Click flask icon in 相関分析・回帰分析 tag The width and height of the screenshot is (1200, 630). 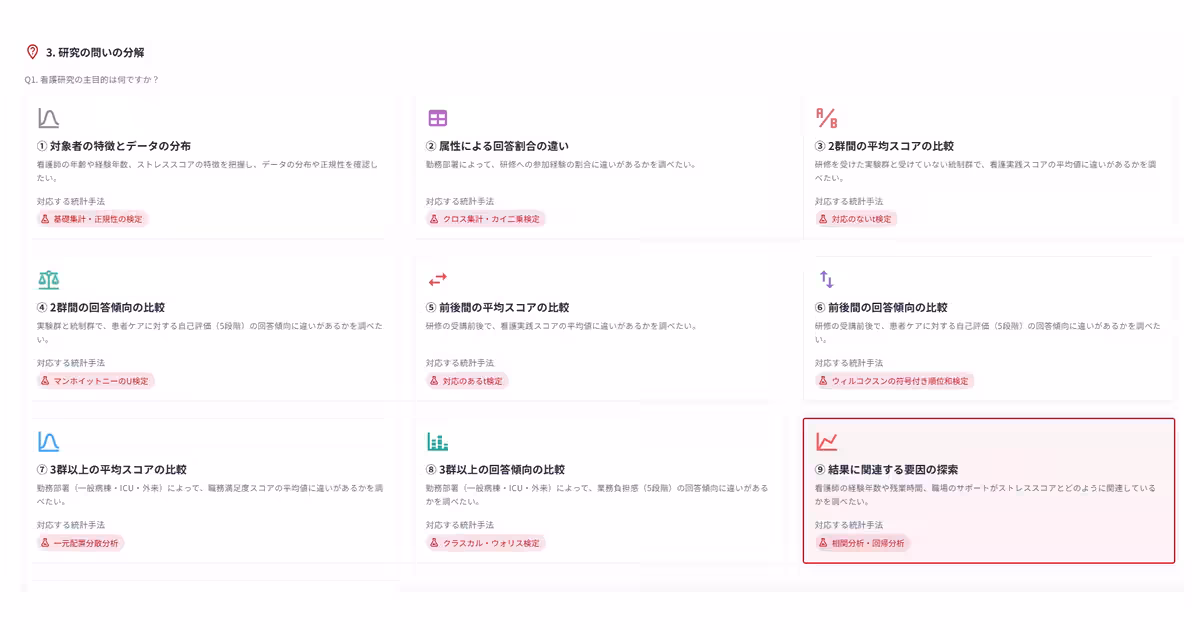coord(823,543)
